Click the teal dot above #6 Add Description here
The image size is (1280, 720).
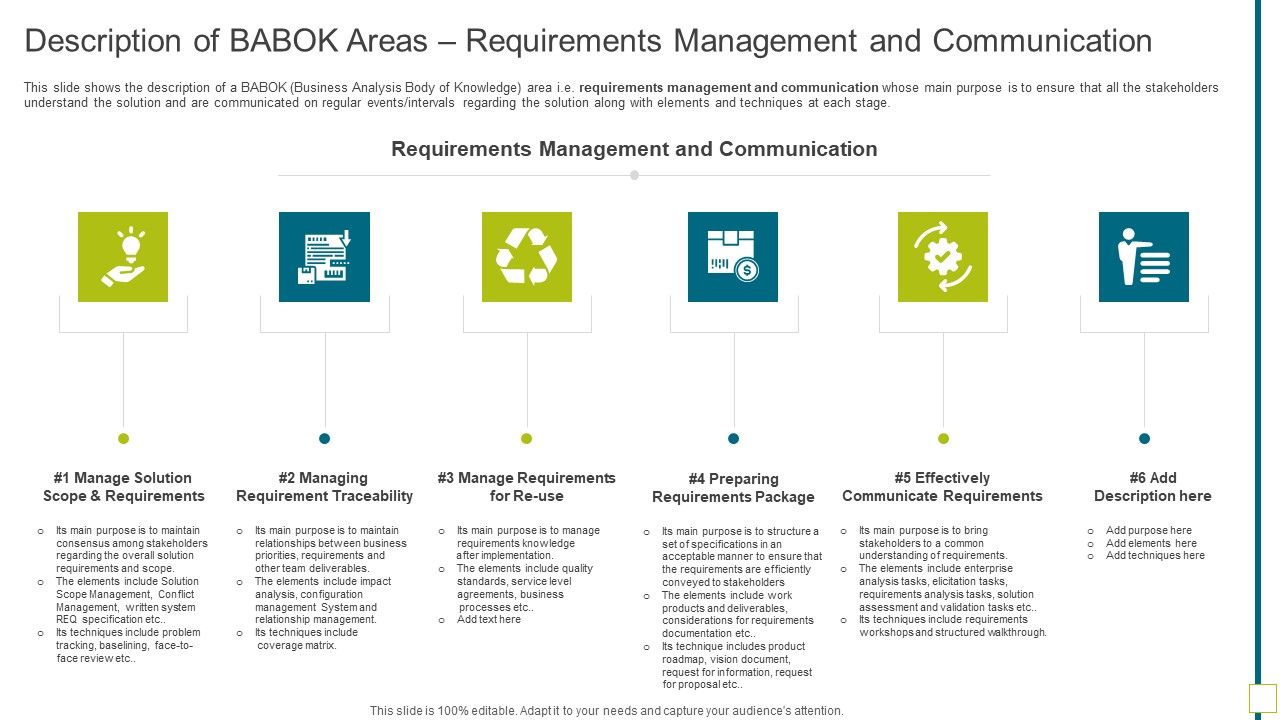[x=1144, y=438]
